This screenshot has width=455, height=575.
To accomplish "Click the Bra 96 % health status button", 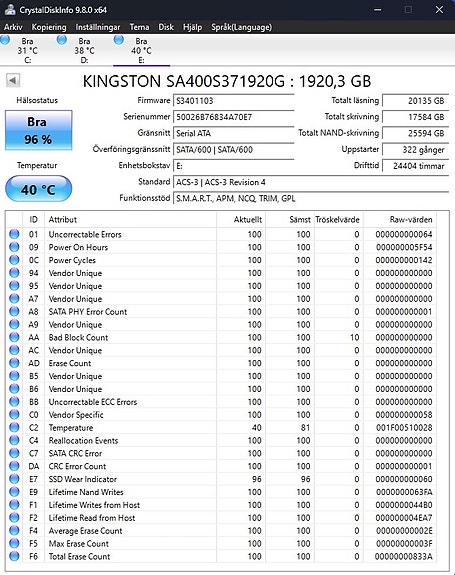I will tap(38, 130).
